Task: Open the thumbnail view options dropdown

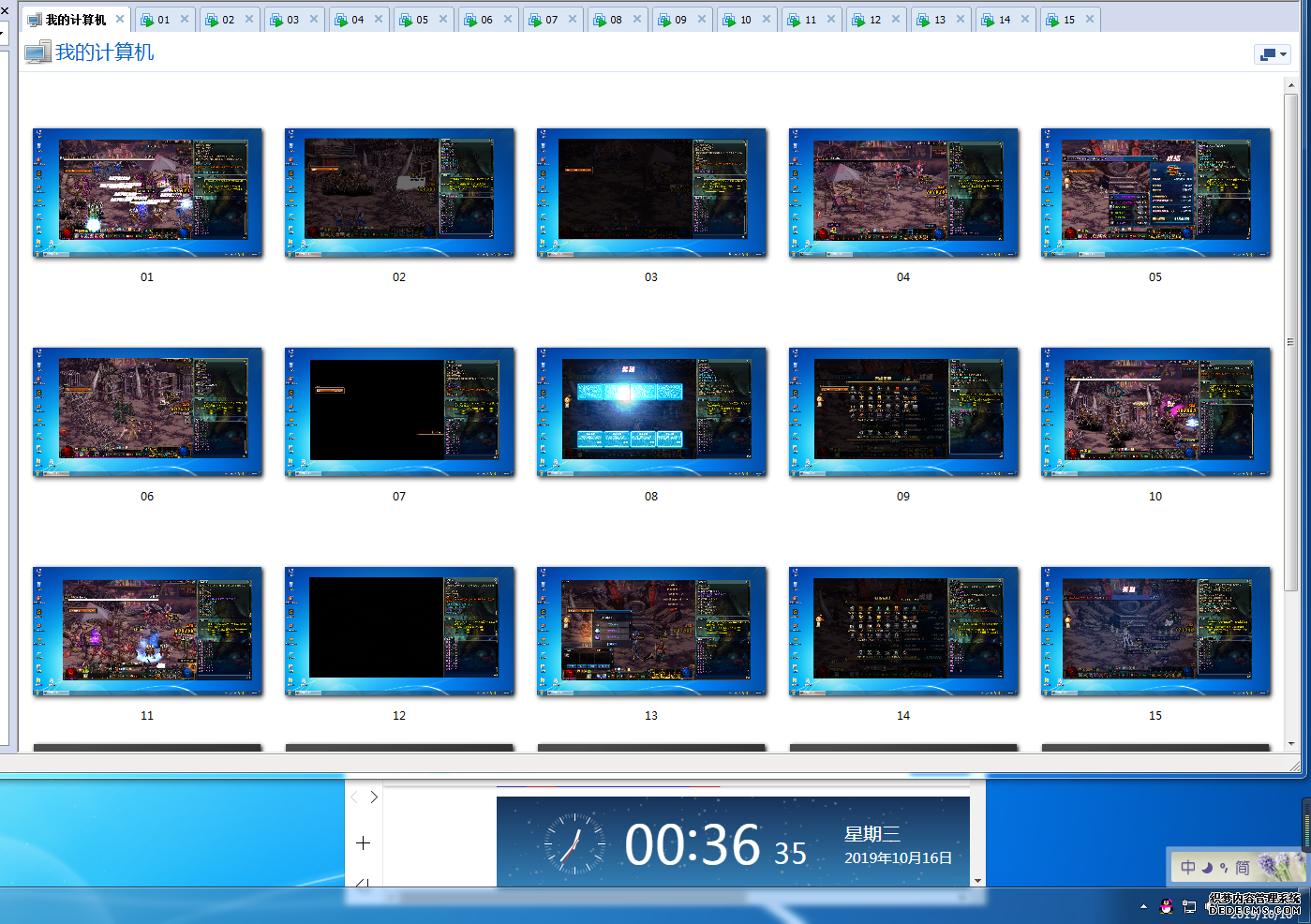Action: [1273, 54]
